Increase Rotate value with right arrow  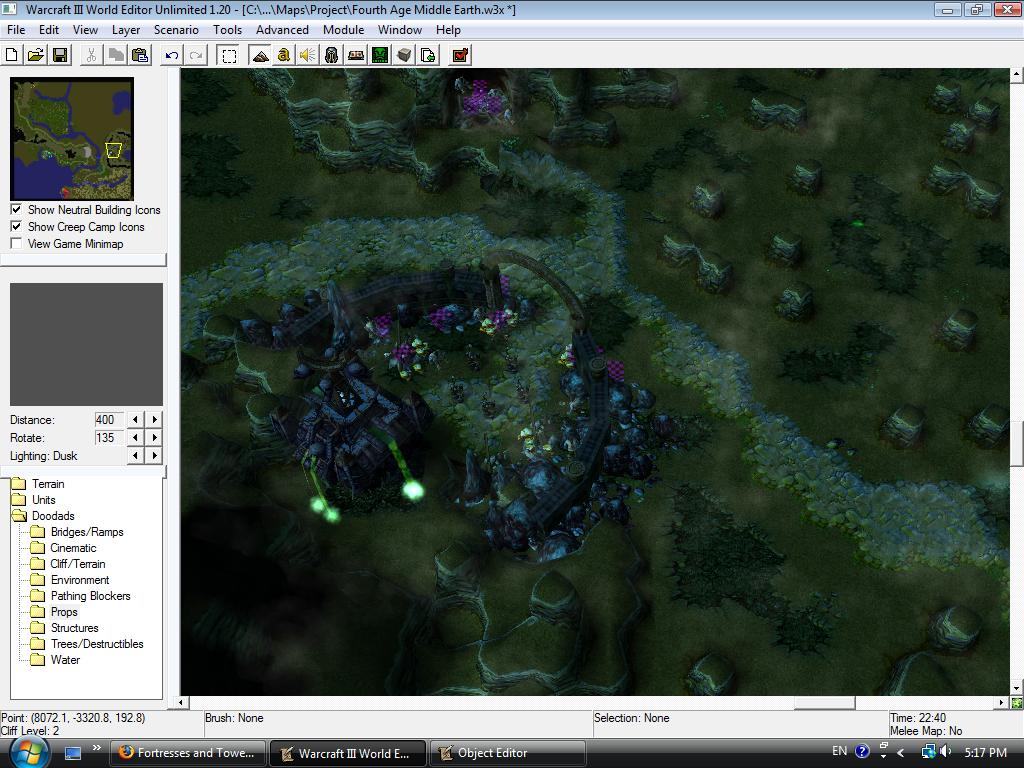[x=155, y=438]
